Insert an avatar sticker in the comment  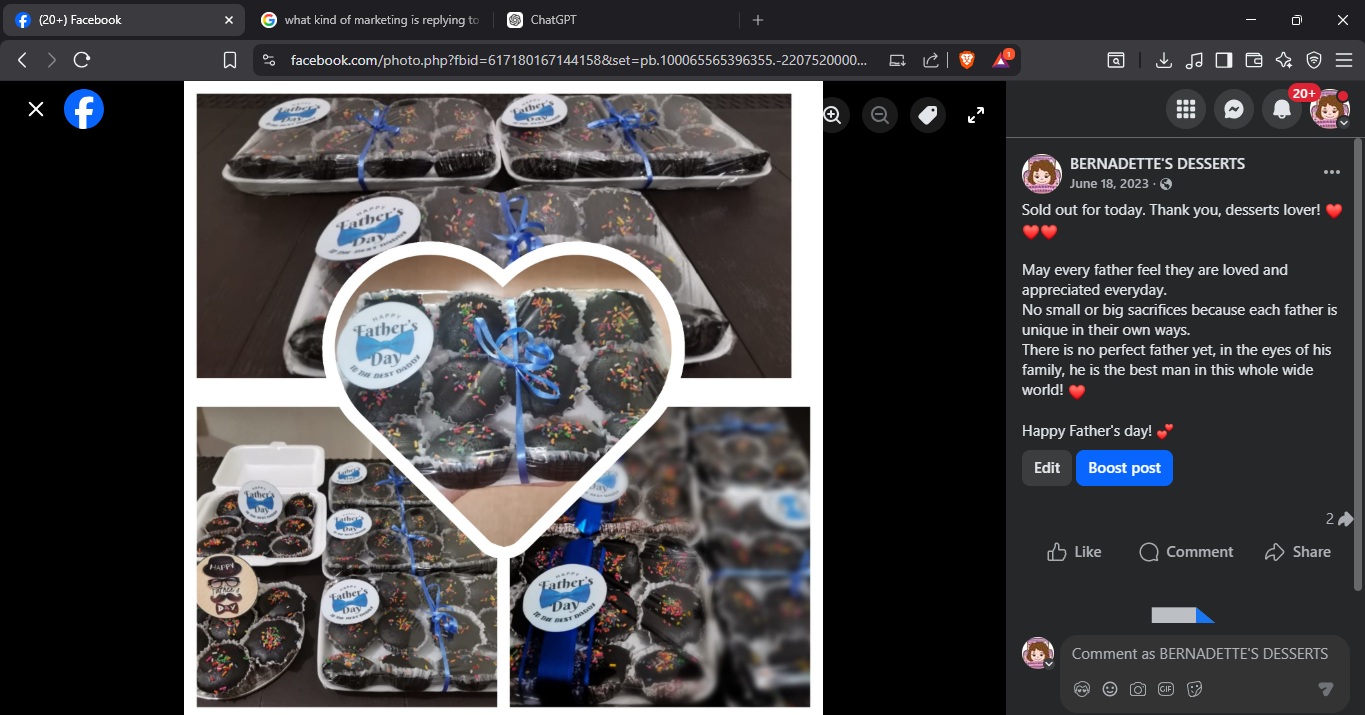pyautogui.click(x=1081, y=689)
